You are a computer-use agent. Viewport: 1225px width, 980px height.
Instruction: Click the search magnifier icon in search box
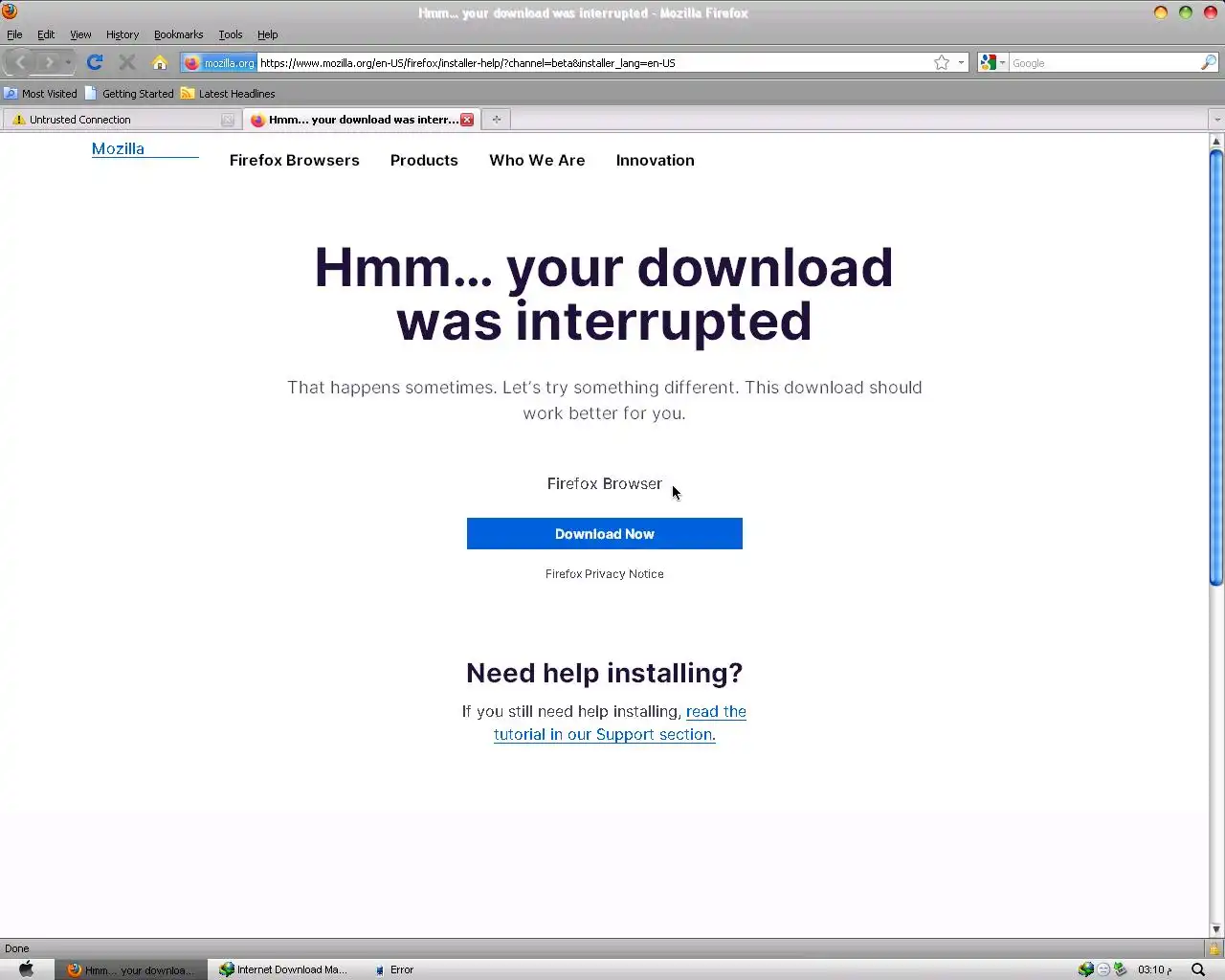point(1209,62)
